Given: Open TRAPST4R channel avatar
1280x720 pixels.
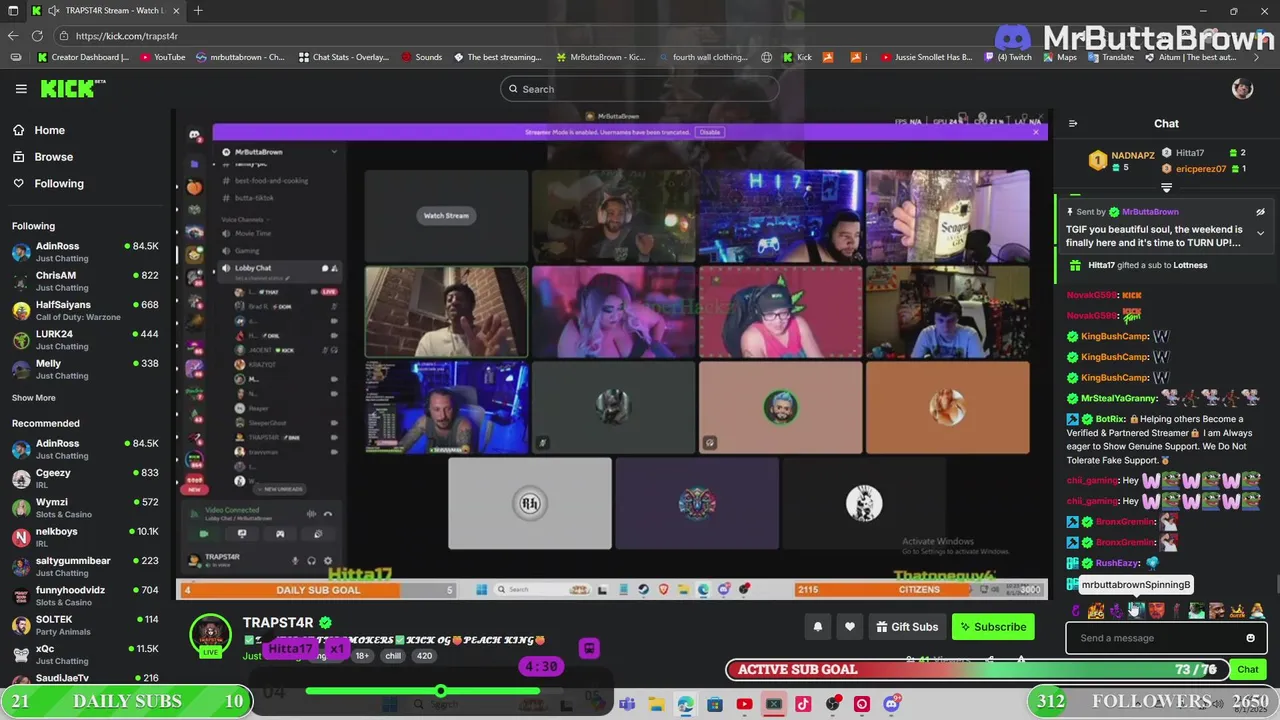Looking at the screenshot, I should [x=210, y=634].
